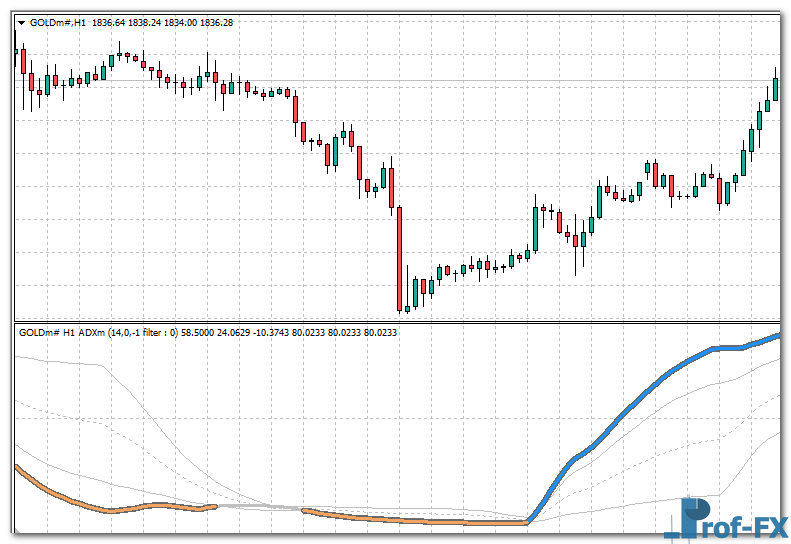Click the lowest red candle at chart bottom
Viewport: 791px width, 544px height.
(413, 293)
